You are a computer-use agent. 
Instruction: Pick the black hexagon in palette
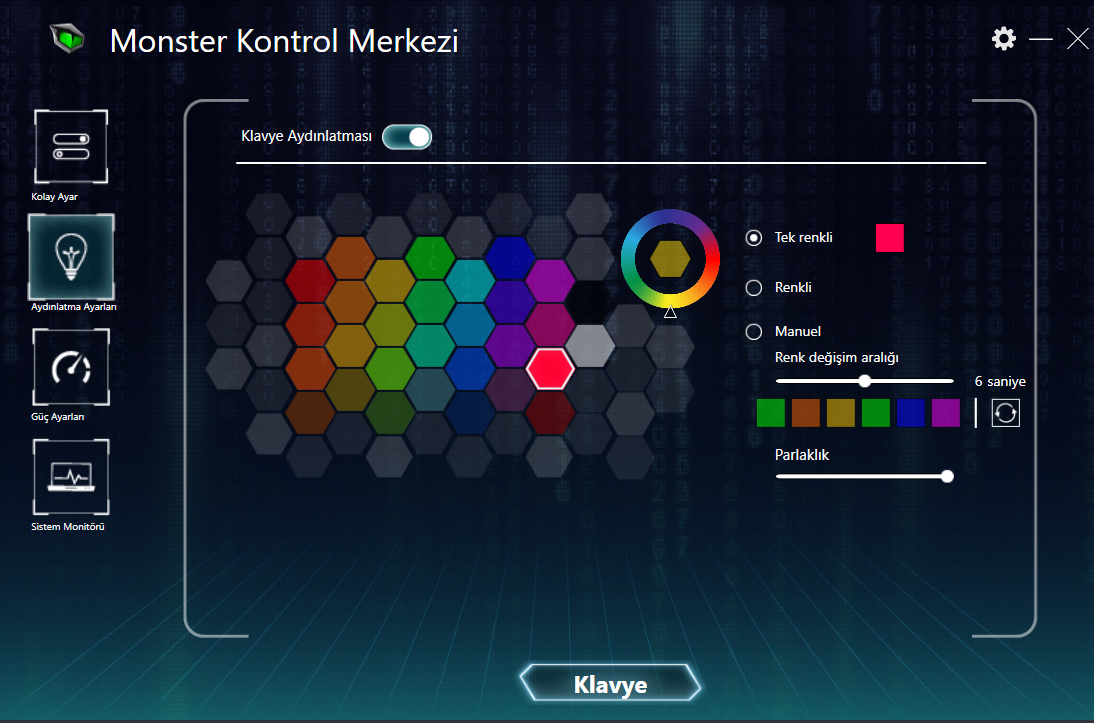tap(590, 302)
